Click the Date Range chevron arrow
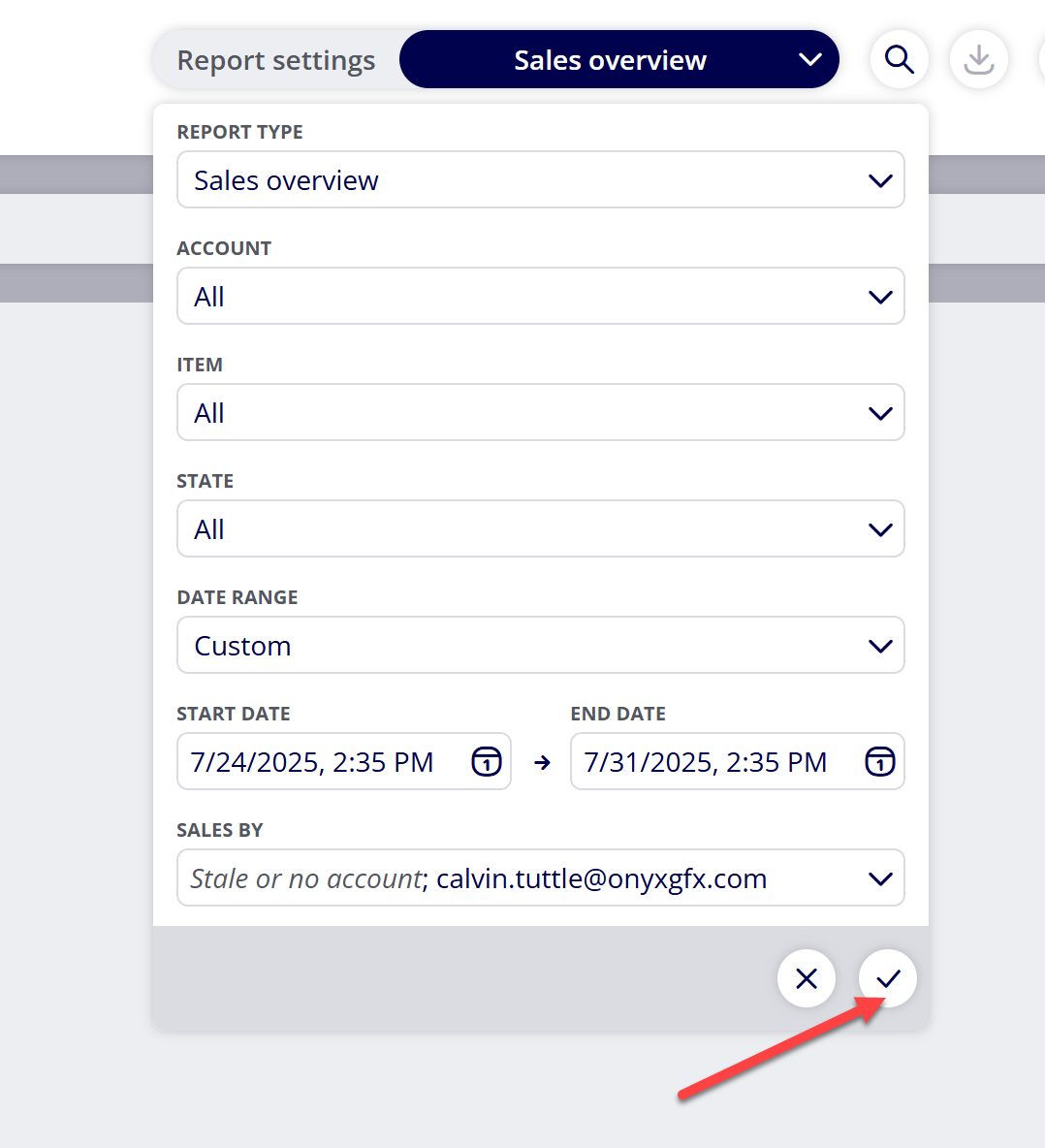Image resolution: width=1045 pixels, height=1148 pixels. point(880,647)
